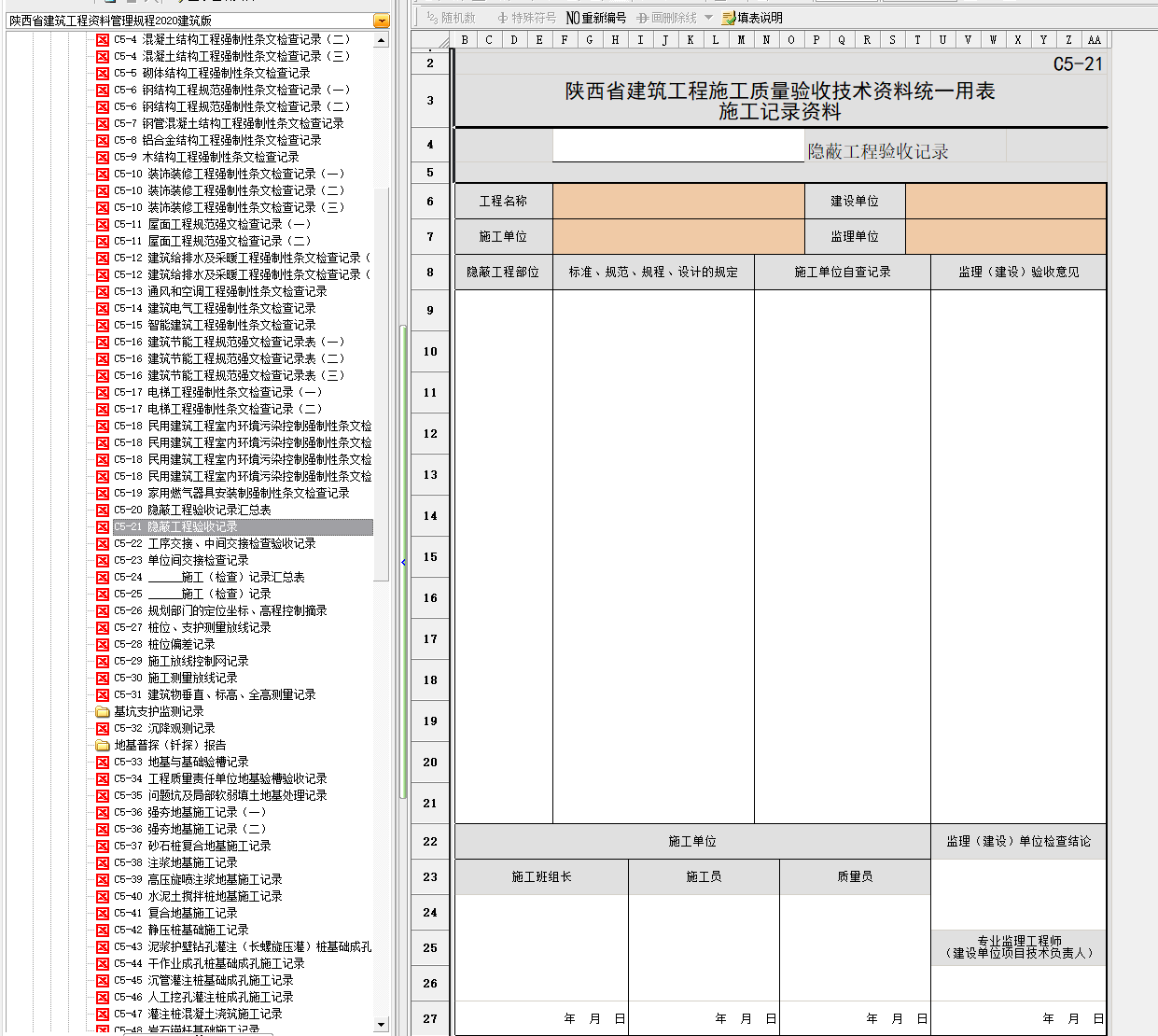The height and width of the screenshot is (1036, 1158).
Task: Select column header AA
Action: tap(1095, 39)
